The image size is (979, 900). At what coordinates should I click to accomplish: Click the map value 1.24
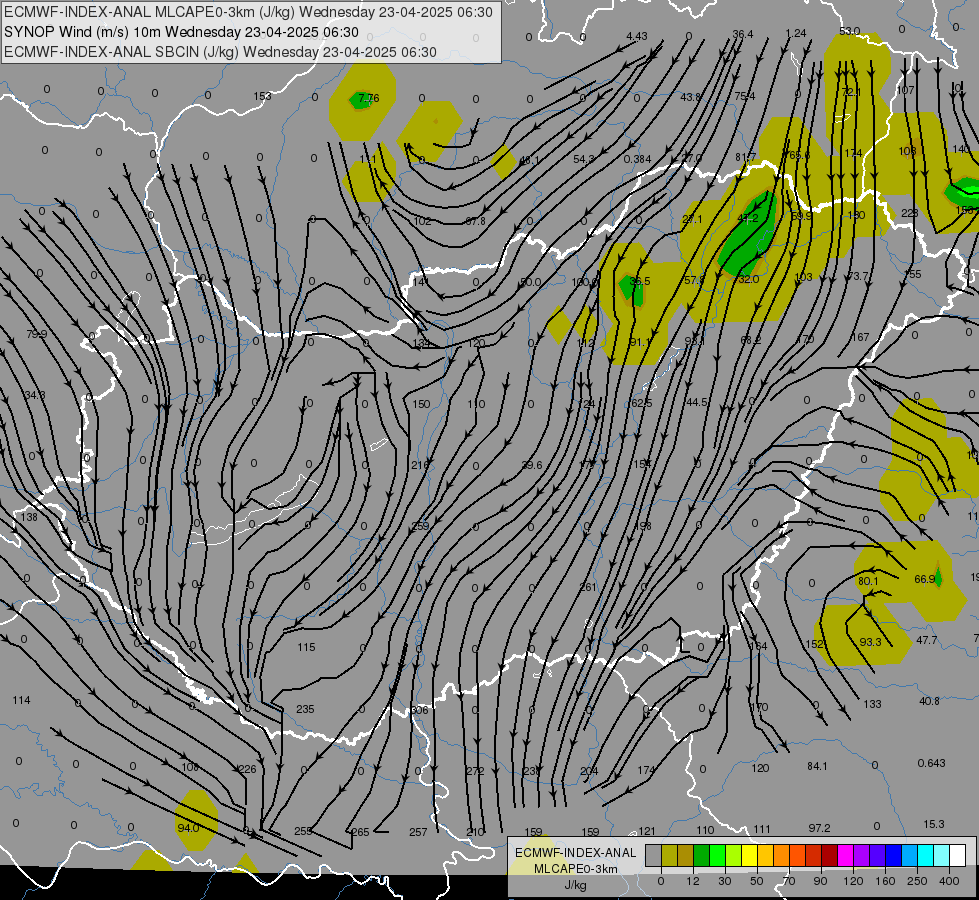pyautogui.click(x=796, y=33)
